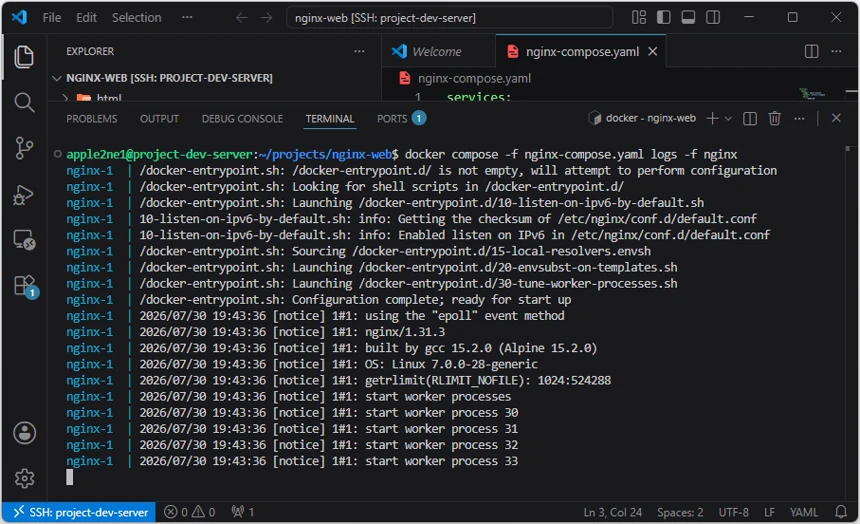The width and height of the screenshot is (860, 524).
Task: Go back with the left arrow
Action: (x=241, y=18)
